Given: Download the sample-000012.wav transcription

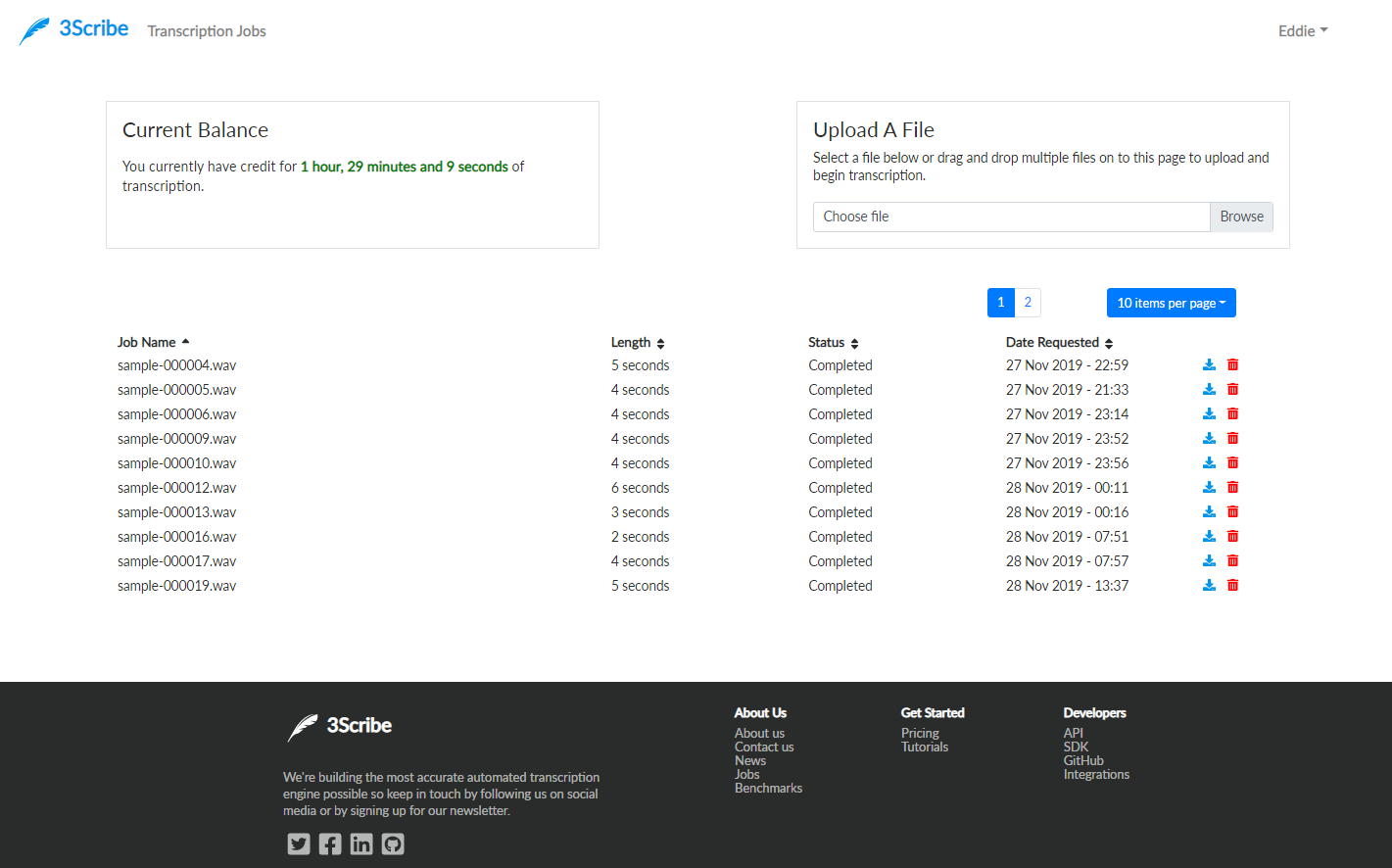Looking at the screenshot, I should point(1209,487).
